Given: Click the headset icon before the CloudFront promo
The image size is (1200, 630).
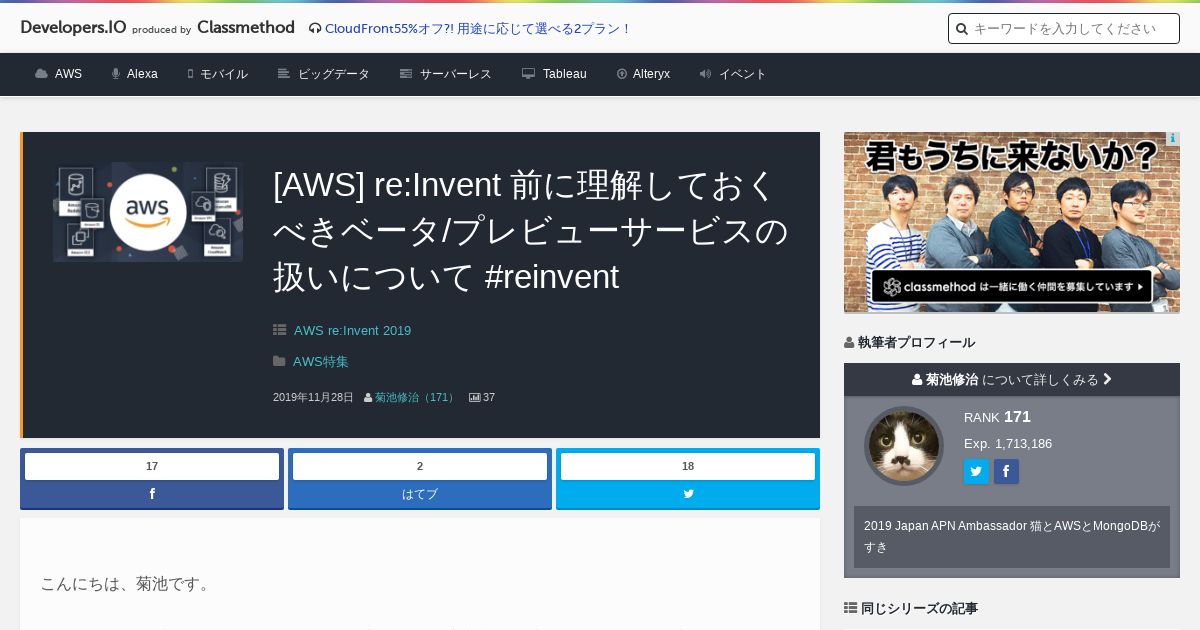Looking at the screenshot, I should (315, 28).
